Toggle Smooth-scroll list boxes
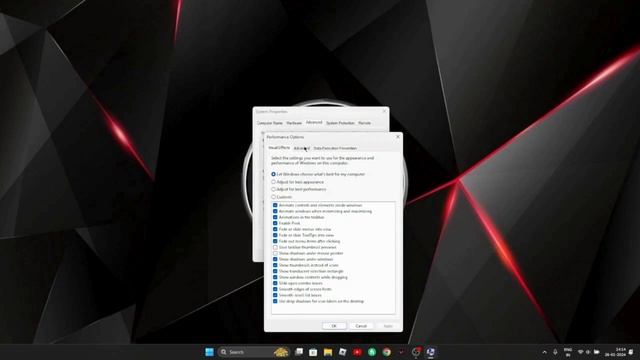The height and width of the screenshot is (360, 640). click(x=275, y=295)
